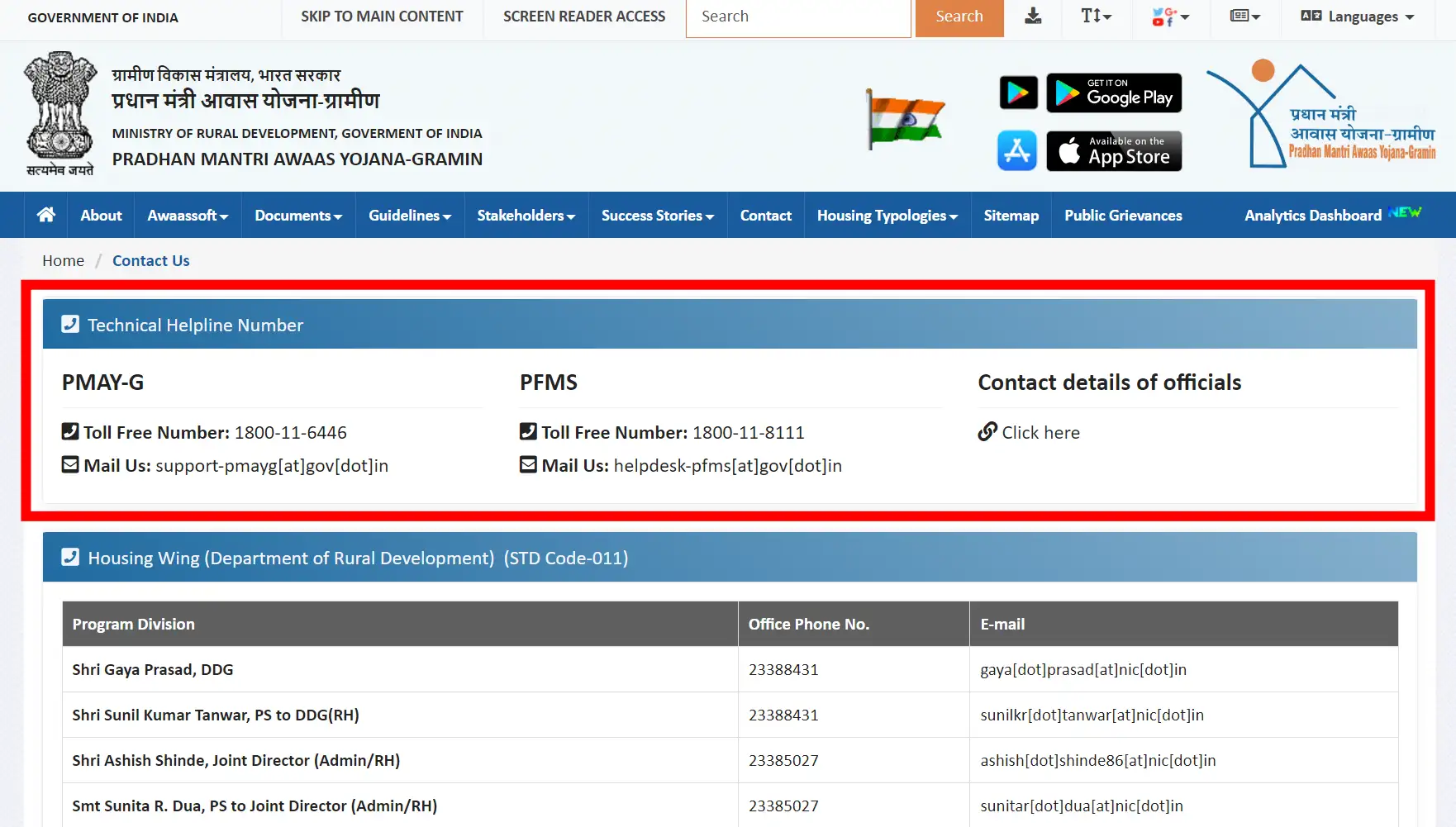Open the About menu item
1456x827 pixels.
point(101,215)
